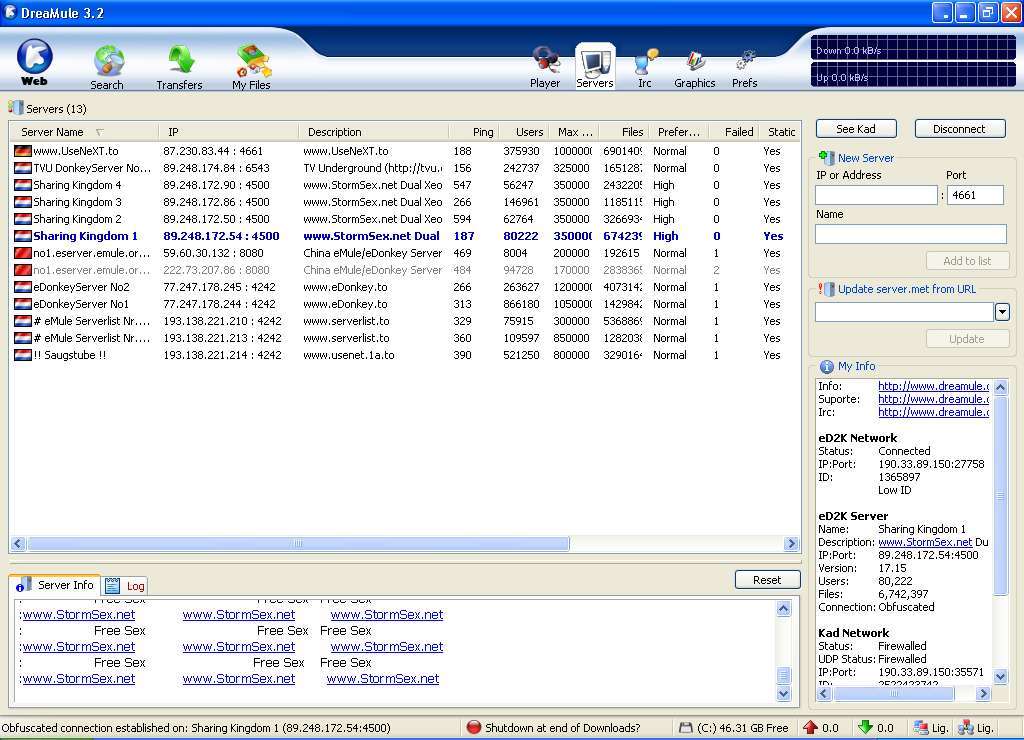Open the Info dreamule link
Image resolution: width=1024 pixels, height=740 pixels.
click(933, 386)
